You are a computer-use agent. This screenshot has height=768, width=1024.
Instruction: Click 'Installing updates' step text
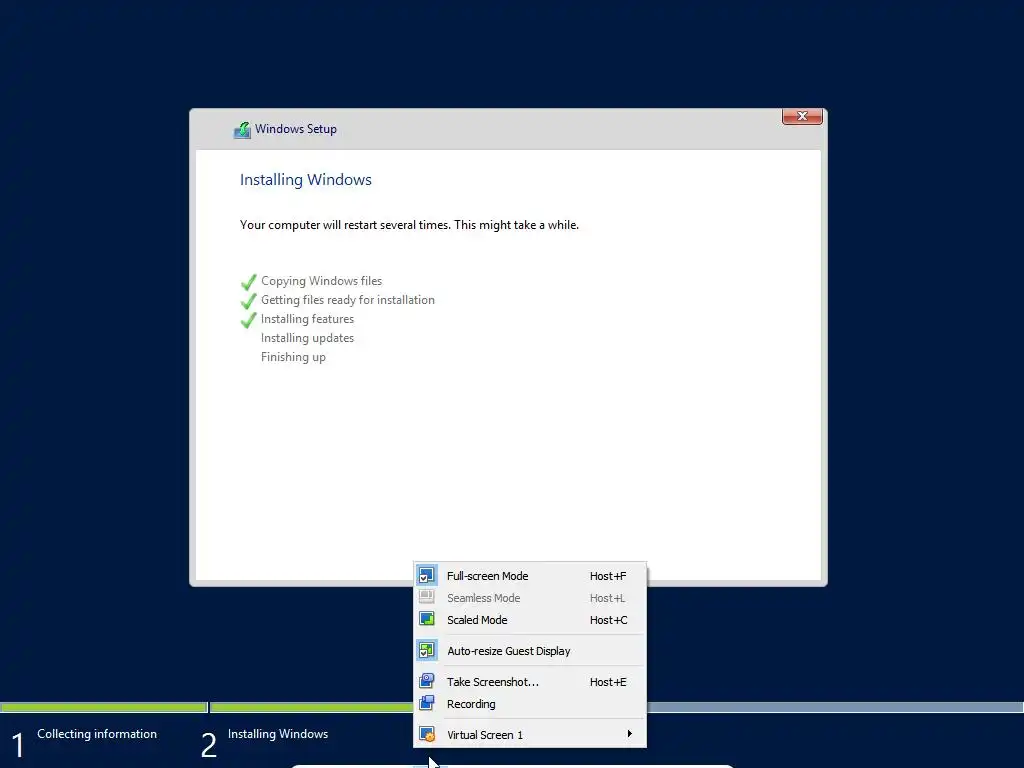(307, 338)
